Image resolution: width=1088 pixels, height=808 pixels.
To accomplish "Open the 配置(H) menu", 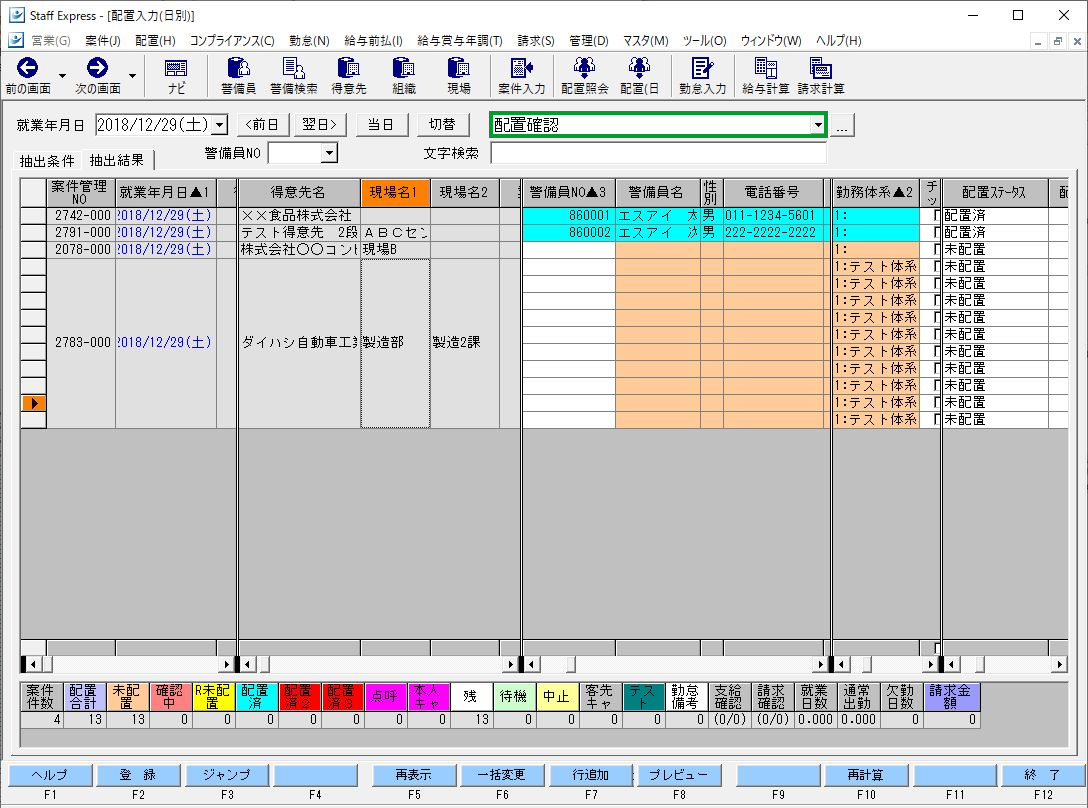I will [155, 41].
